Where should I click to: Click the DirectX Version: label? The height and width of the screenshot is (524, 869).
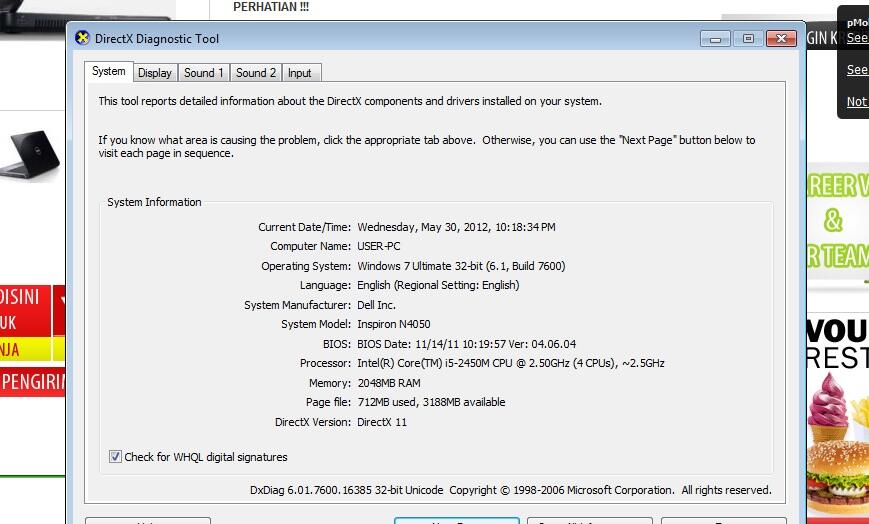[x=313, y=422]
